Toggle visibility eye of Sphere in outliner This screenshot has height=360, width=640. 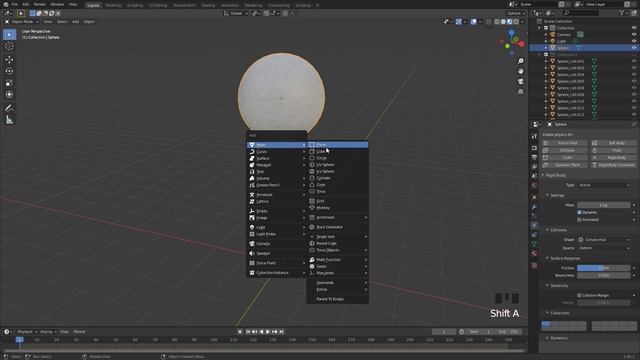pyautogui.click(x=634, y=48)
